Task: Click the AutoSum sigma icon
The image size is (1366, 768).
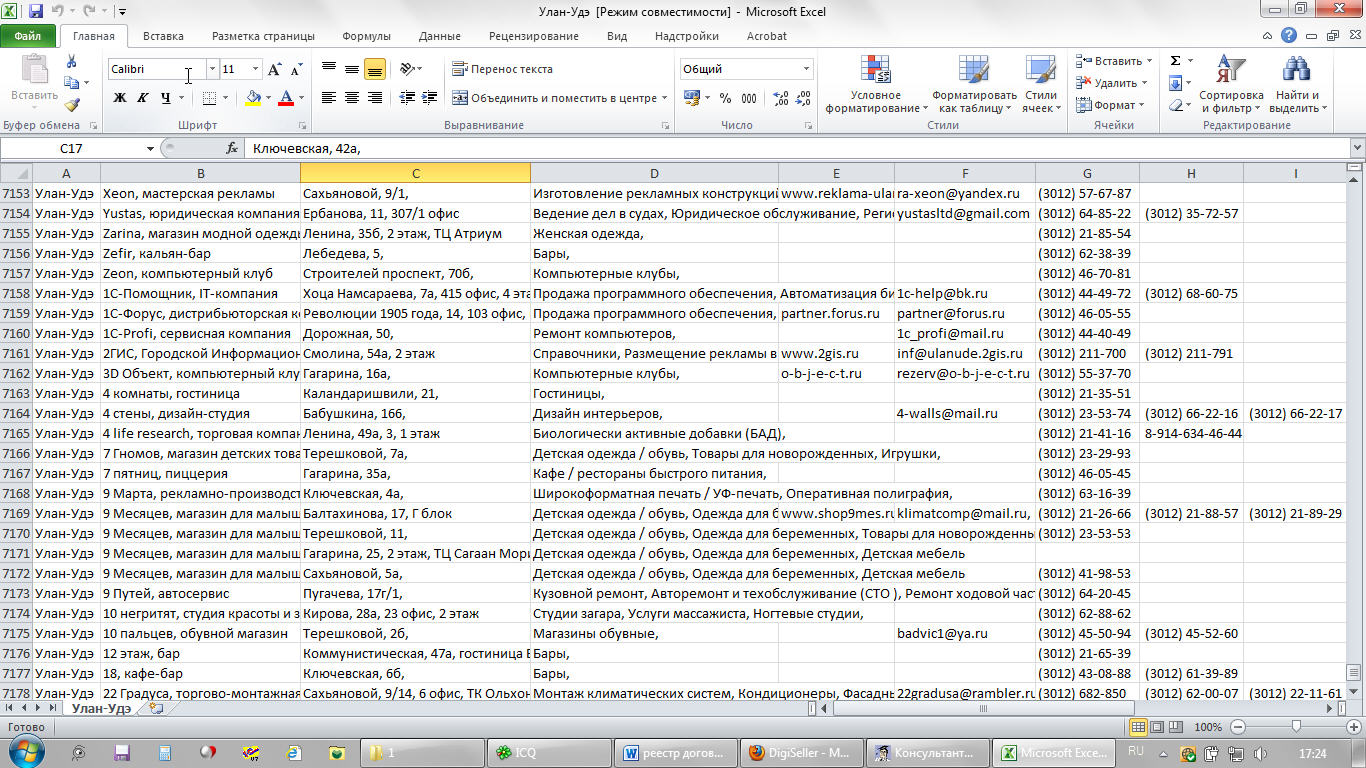Action: coord(1175,61)
